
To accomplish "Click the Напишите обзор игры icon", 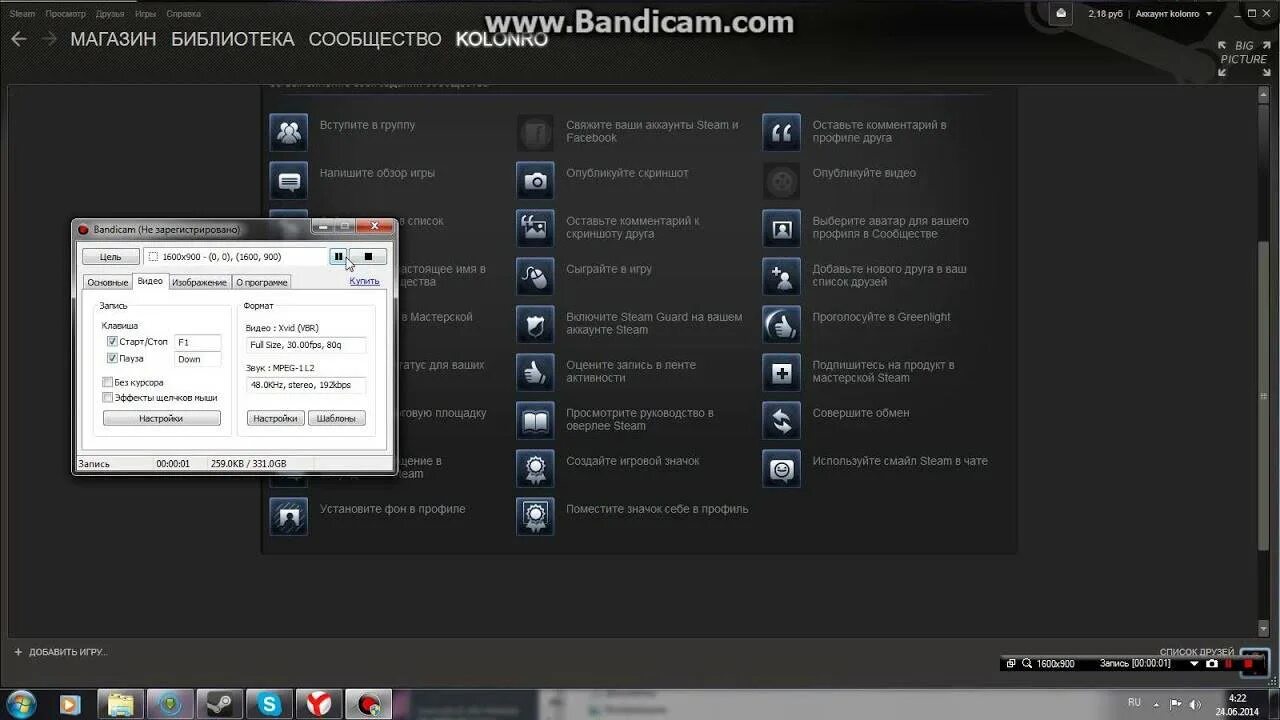I will pyautogui.click(x=289, y=180).
